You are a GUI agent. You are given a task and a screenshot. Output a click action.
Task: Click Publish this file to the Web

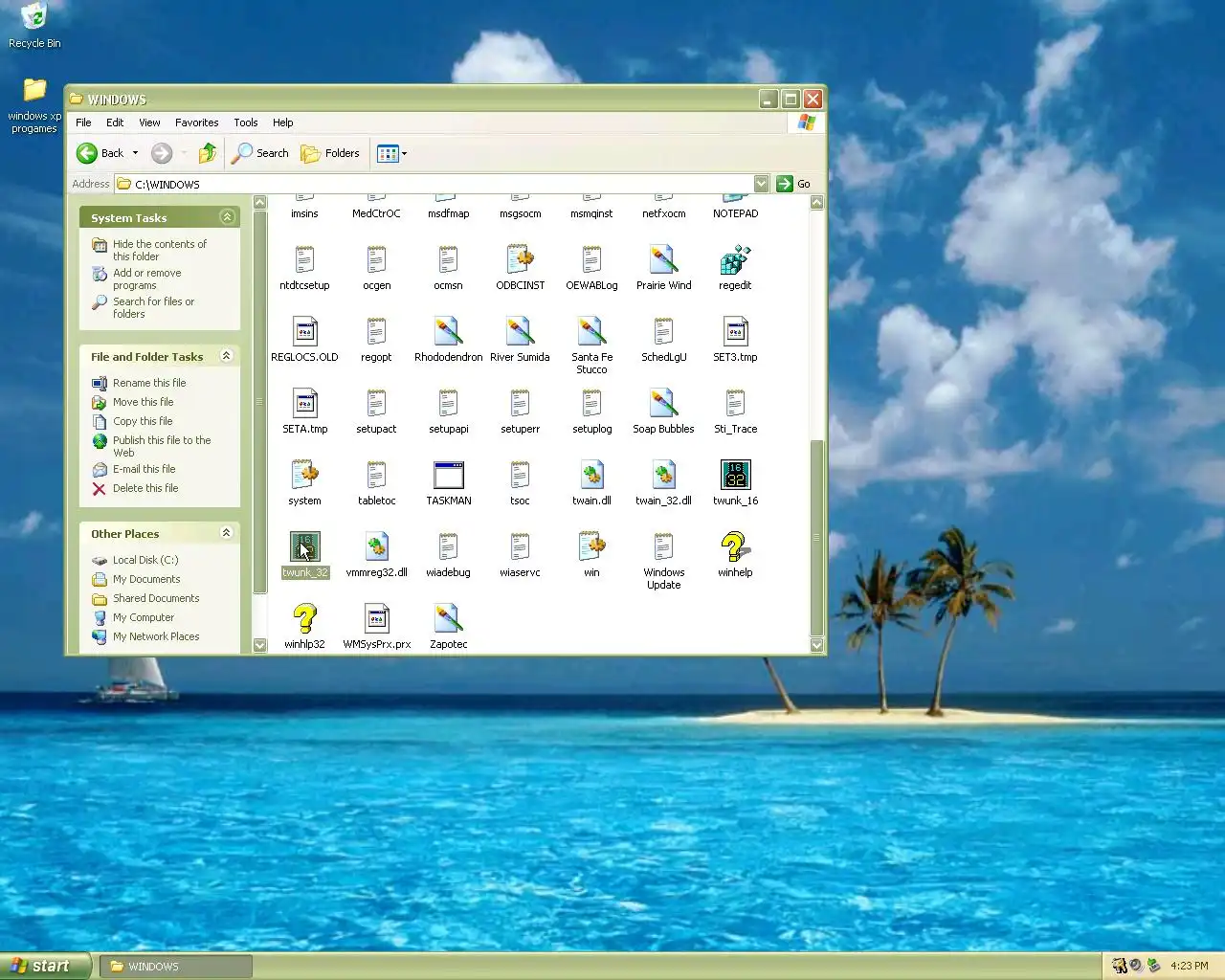click(162, 447)
